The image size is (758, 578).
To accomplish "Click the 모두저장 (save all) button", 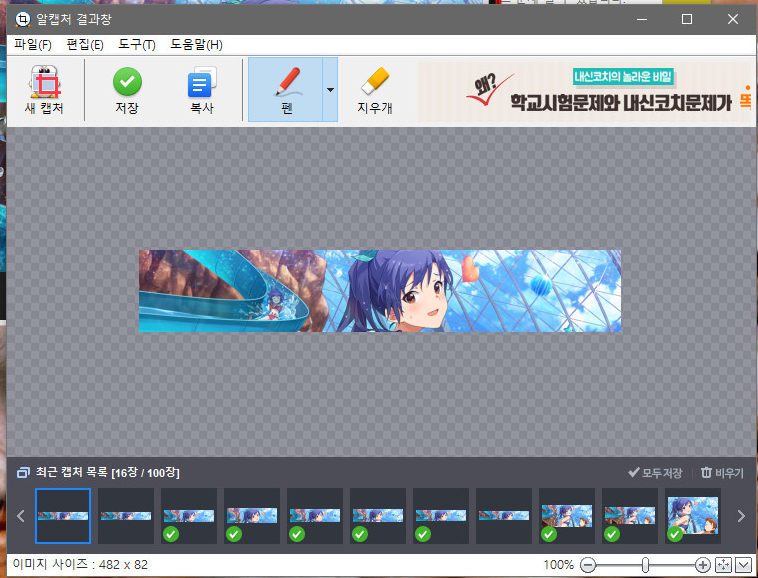I will coord(655,472).
